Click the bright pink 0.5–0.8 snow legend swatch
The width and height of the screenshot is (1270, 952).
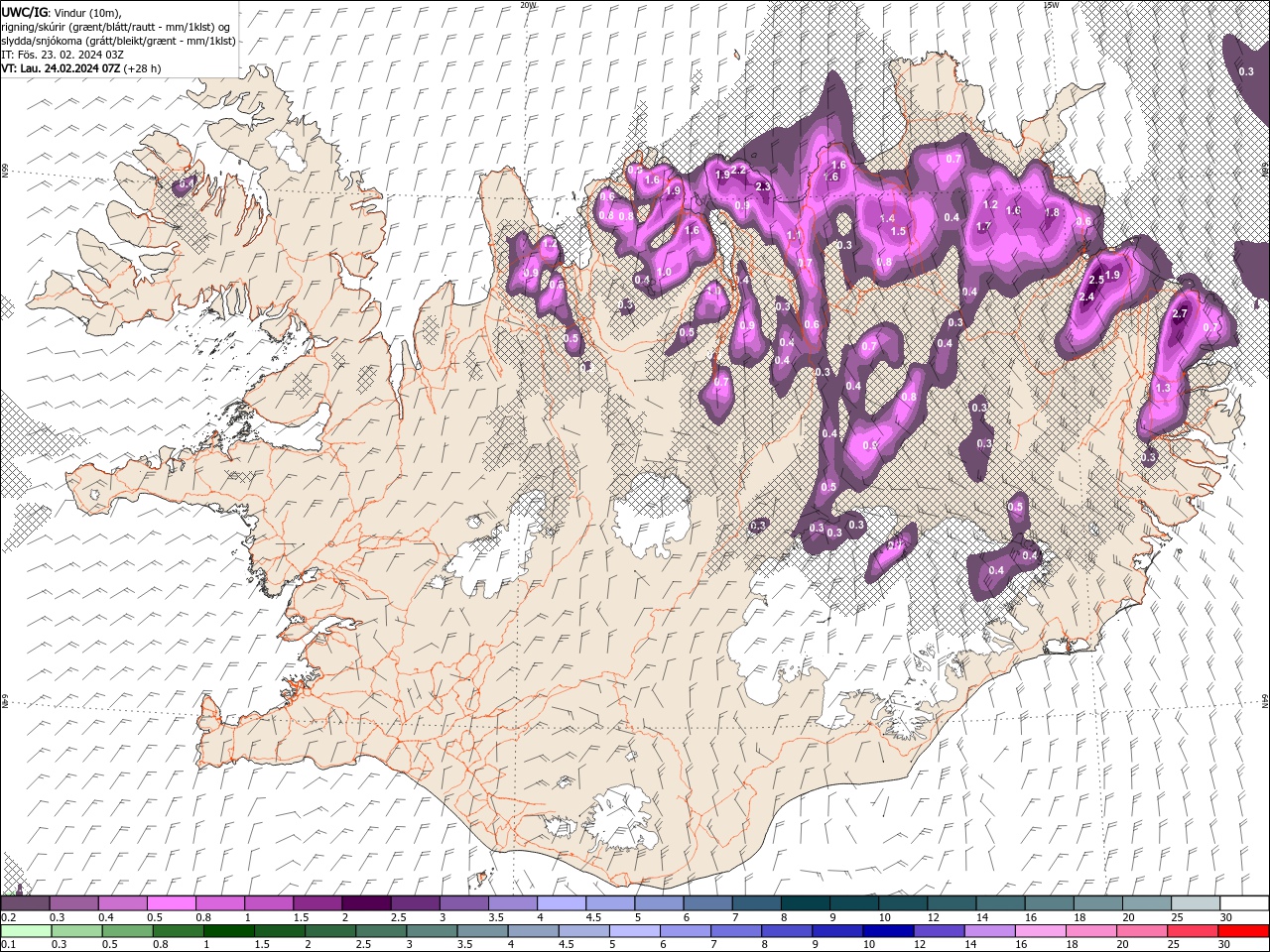point(172,903)
